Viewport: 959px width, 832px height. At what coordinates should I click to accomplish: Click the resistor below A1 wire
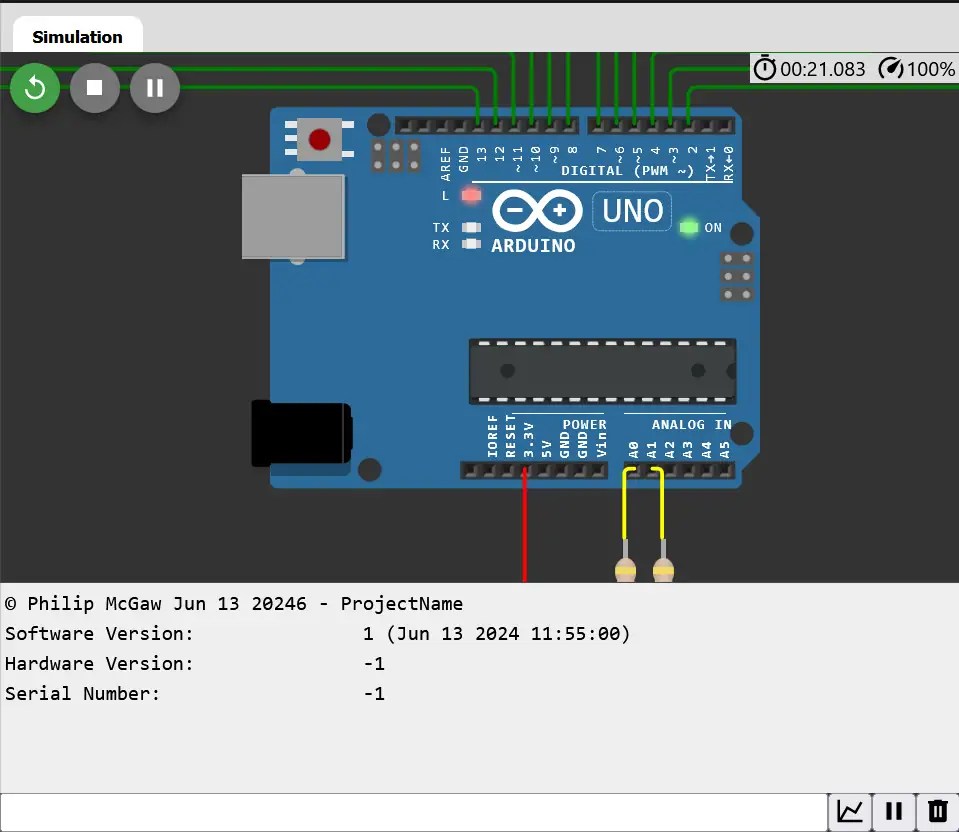click(663, 568)
